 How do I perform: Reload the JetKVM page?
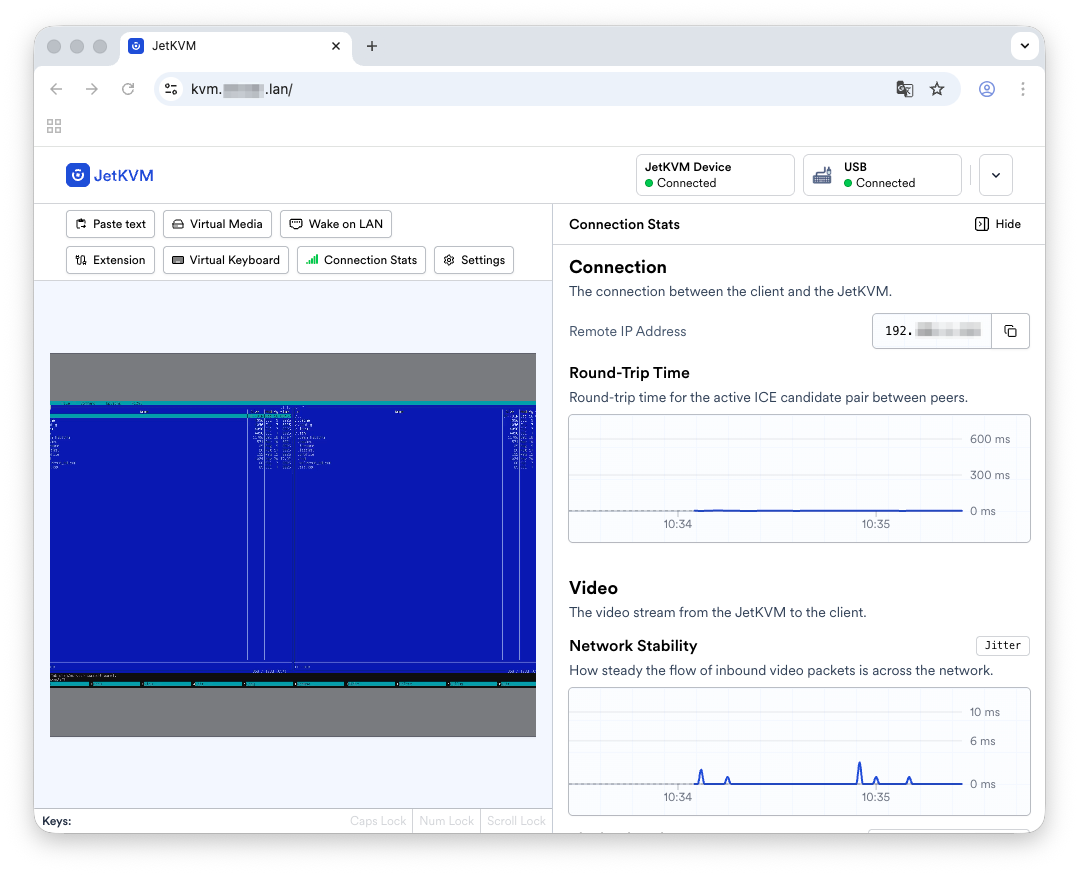128,89
